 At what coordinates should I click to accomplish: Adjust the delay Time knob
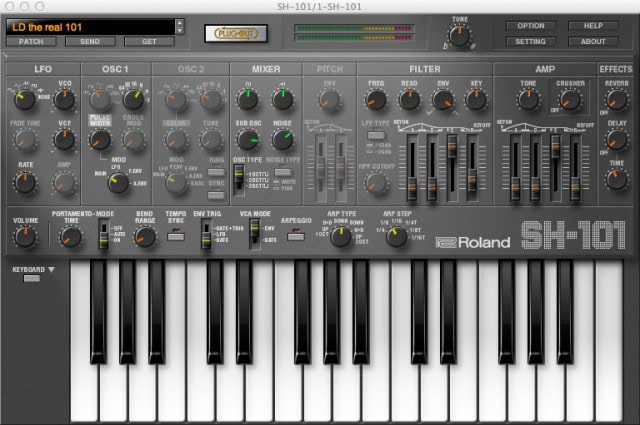pos(617,180)
